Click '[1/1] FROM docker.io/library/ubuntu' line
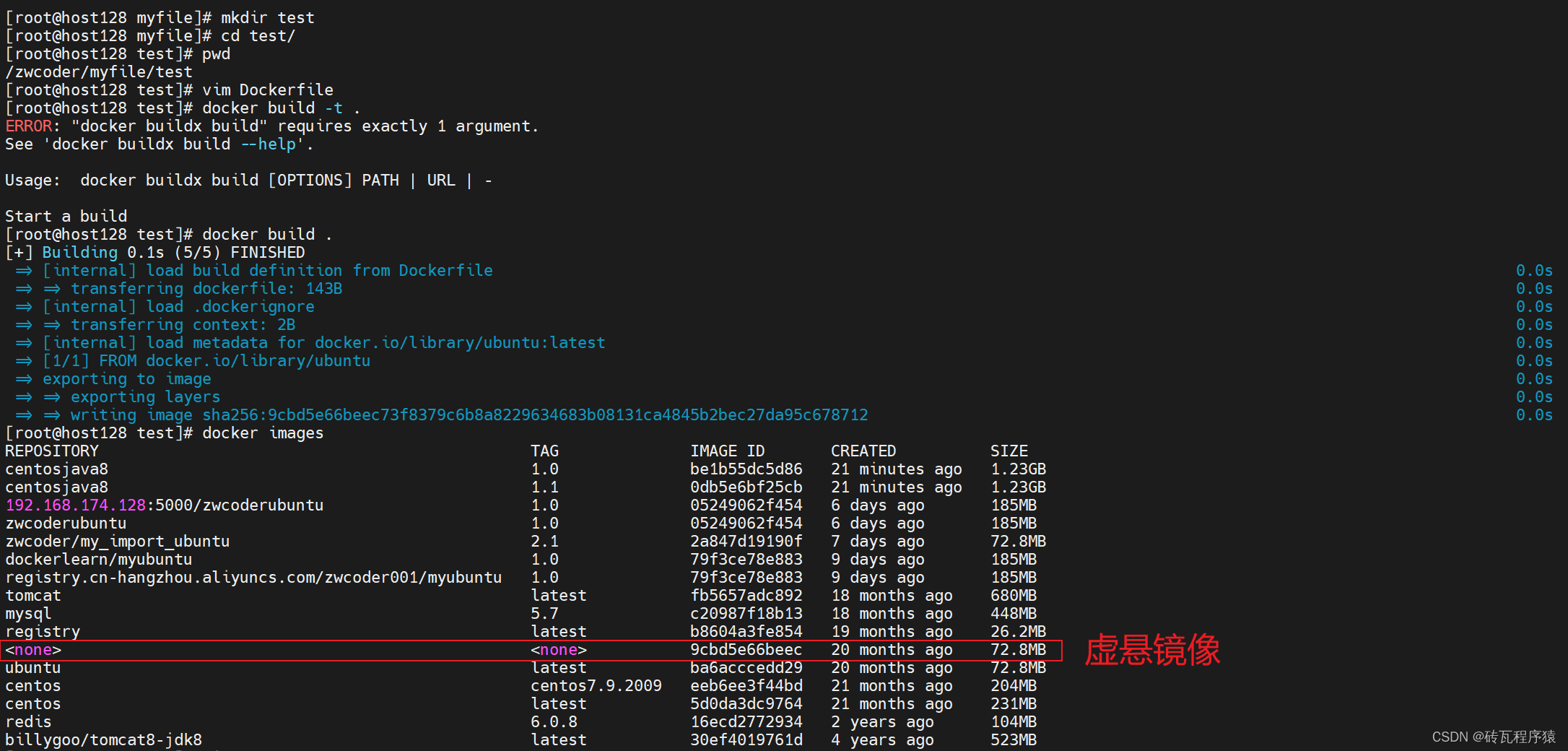1568x751 pixels. pyautogui.click(x=193, y=360)
